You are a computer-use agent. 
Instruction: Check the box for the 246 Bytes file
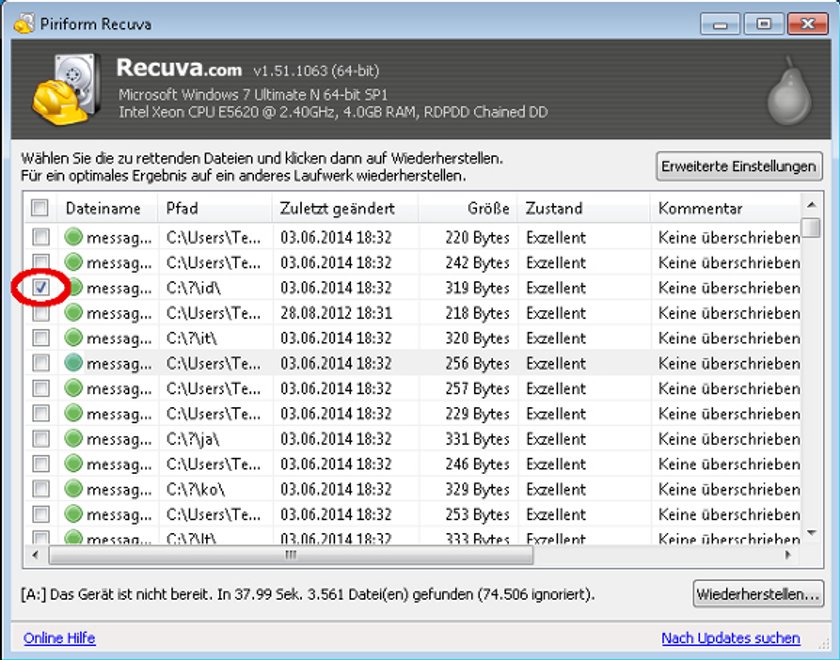click(x=41, y=463)
